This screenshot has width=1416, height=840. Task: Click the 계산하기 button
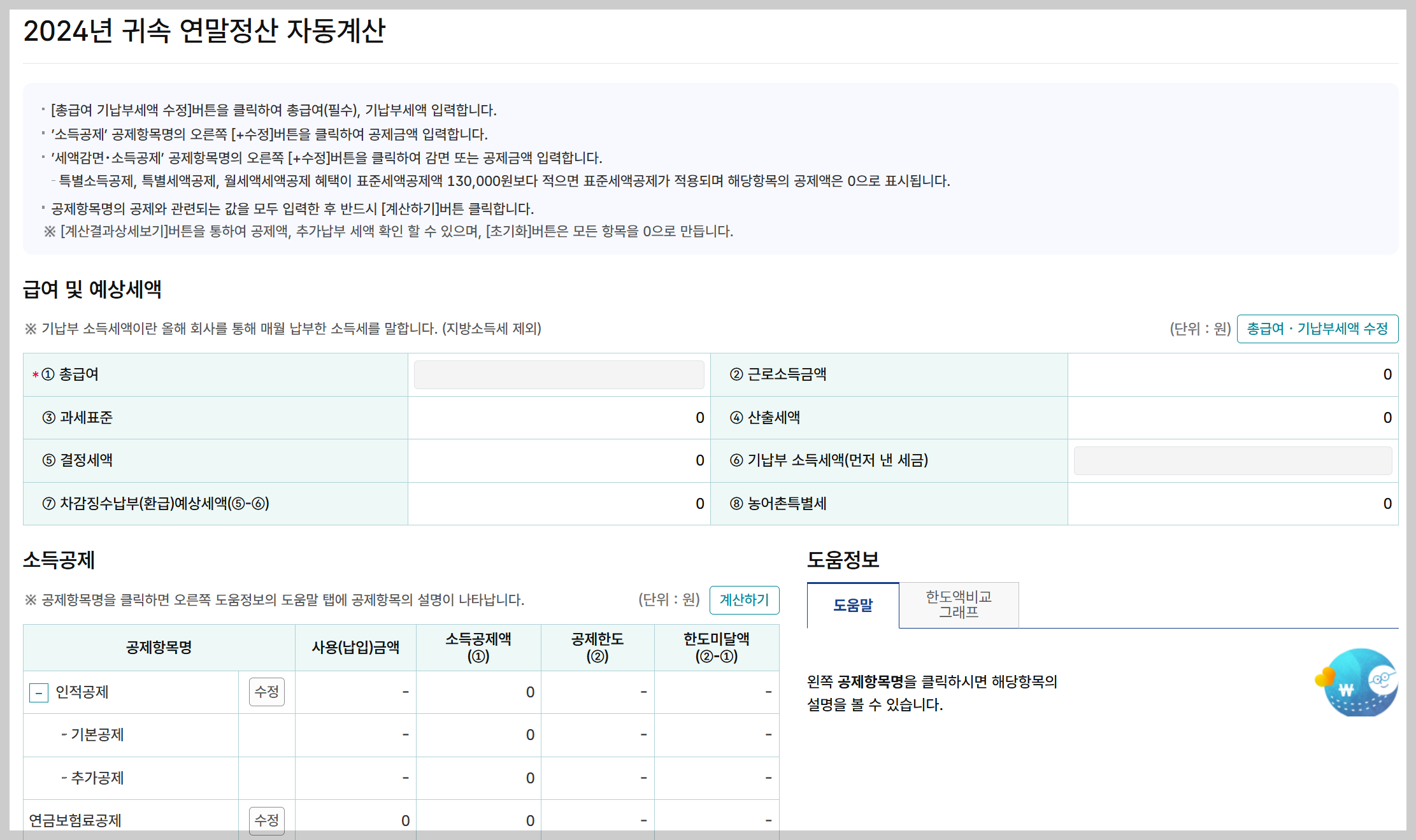(744, 600)
